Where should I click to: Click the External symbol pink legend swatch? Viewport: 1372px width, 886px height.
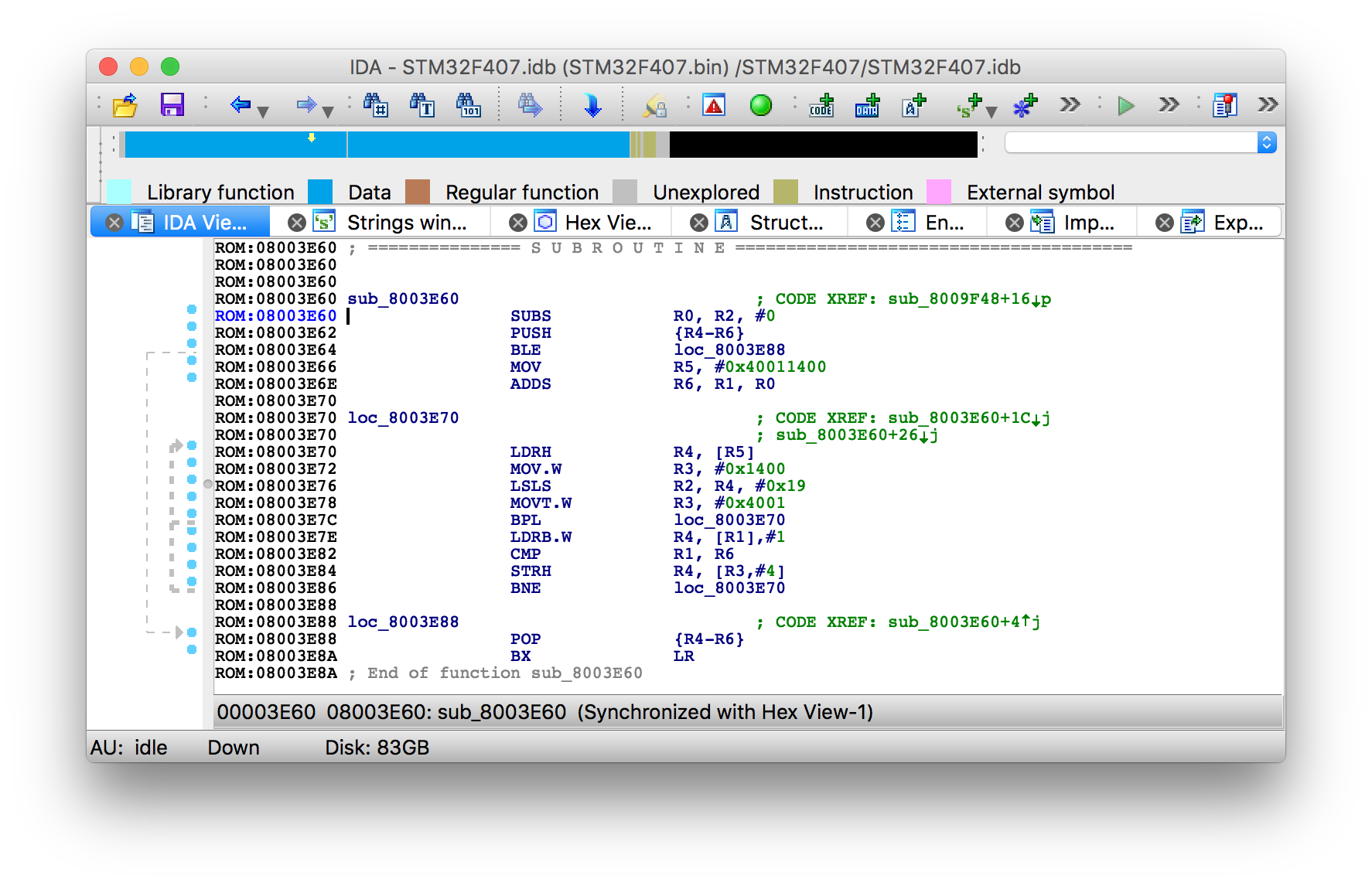(939, 192)
